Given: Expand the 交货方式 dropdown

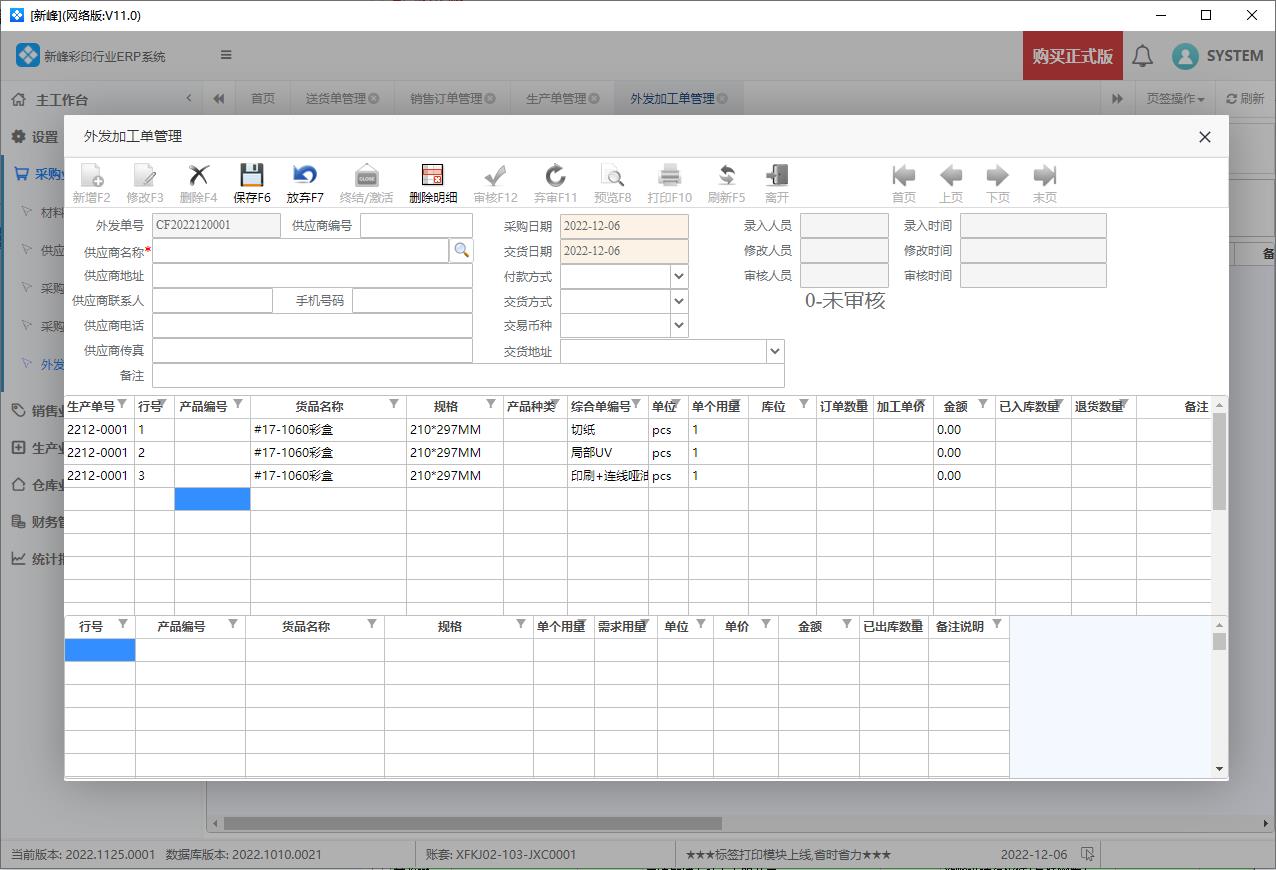Looking at the screenshot, I should (x=679, y=301).
